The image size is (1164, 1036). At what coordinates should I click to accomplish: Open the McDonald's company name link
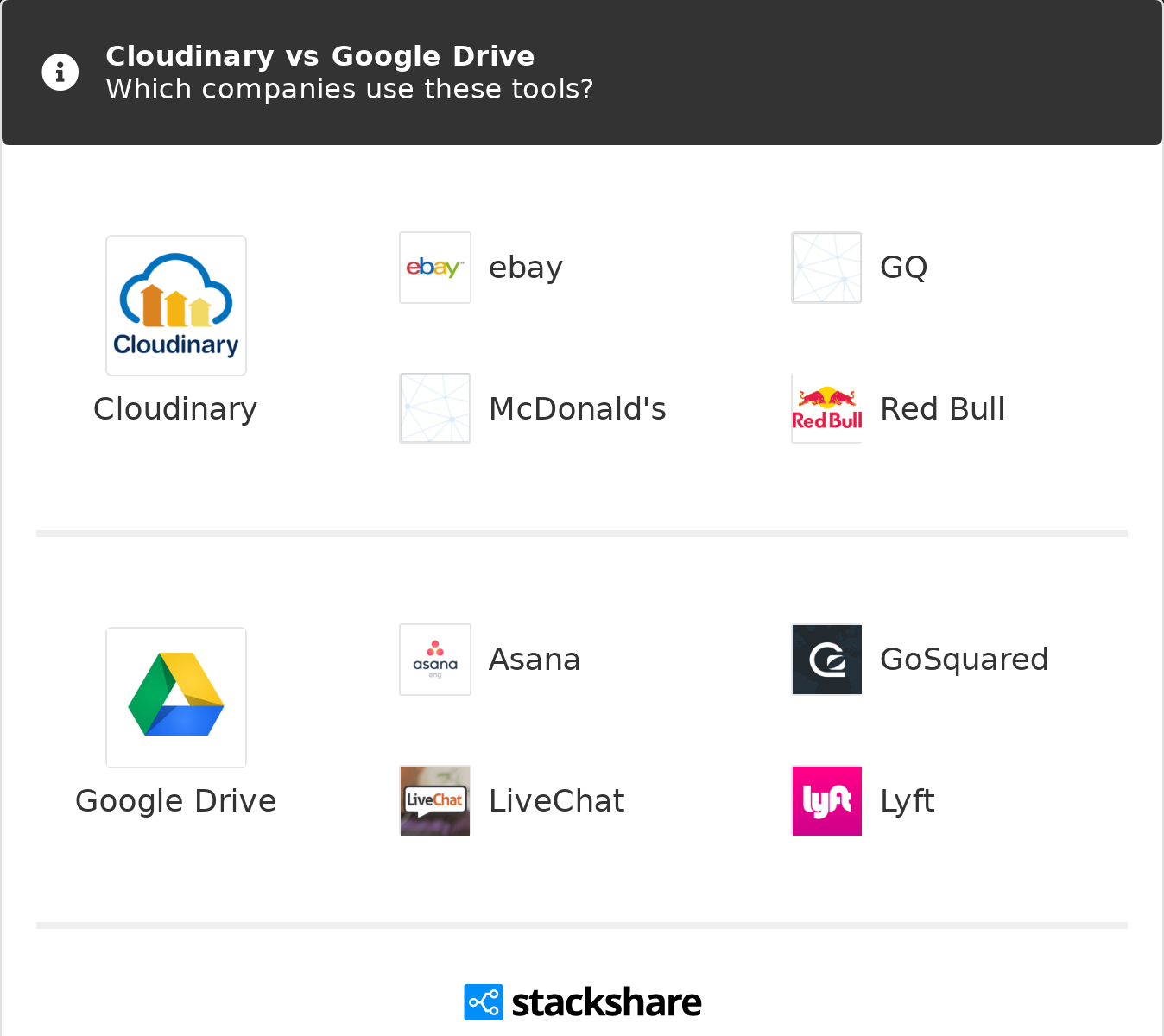point(578,409)
